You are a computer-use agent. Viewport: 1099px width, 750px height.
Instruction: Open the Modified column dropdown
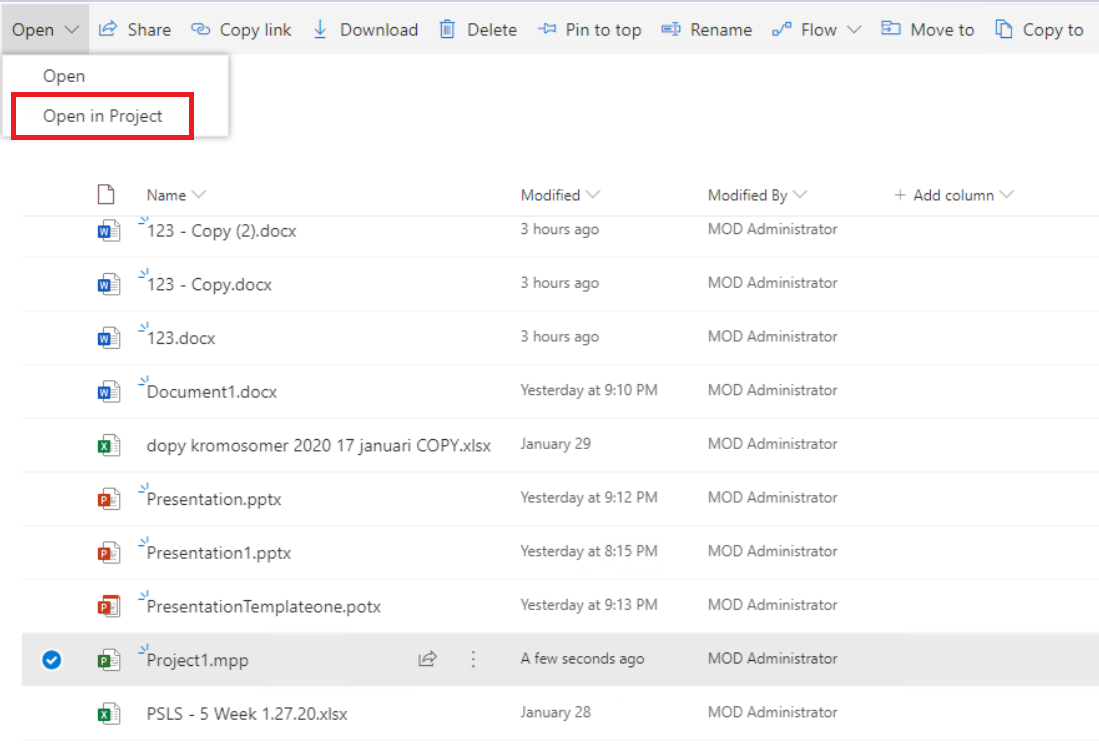pyautogui.click(x=593, y=195)
